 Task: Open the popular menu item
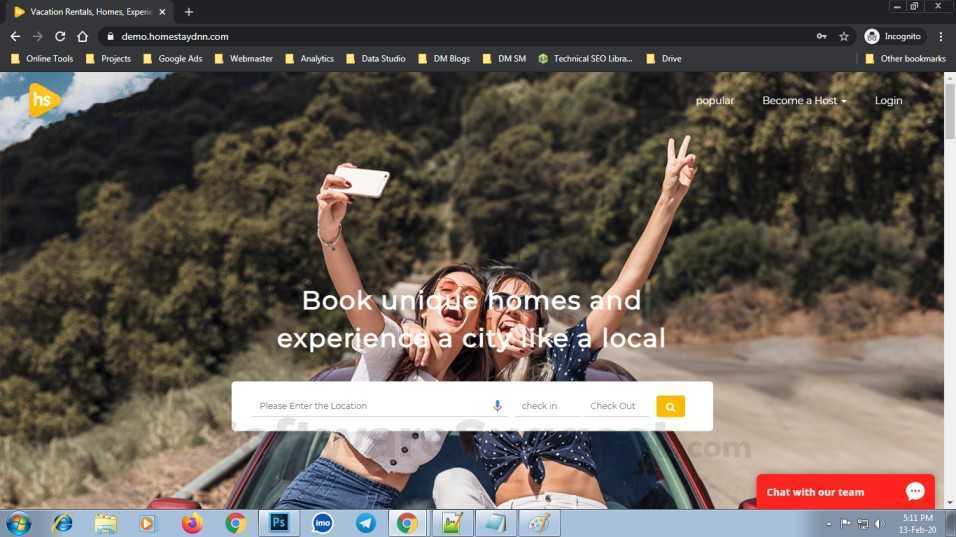click(x=715, y=101)
